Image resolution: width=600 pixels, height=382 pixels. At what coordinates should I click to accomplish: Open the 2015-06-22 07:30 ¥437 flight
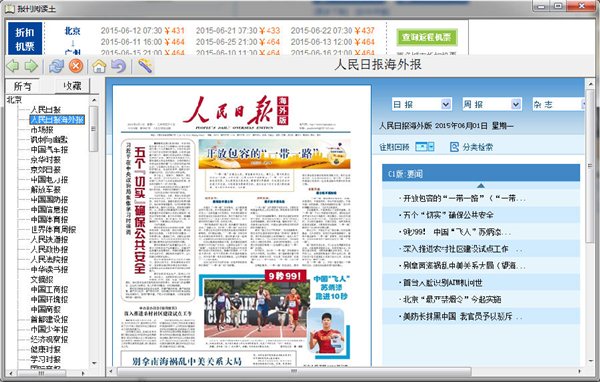coord(332,31)
